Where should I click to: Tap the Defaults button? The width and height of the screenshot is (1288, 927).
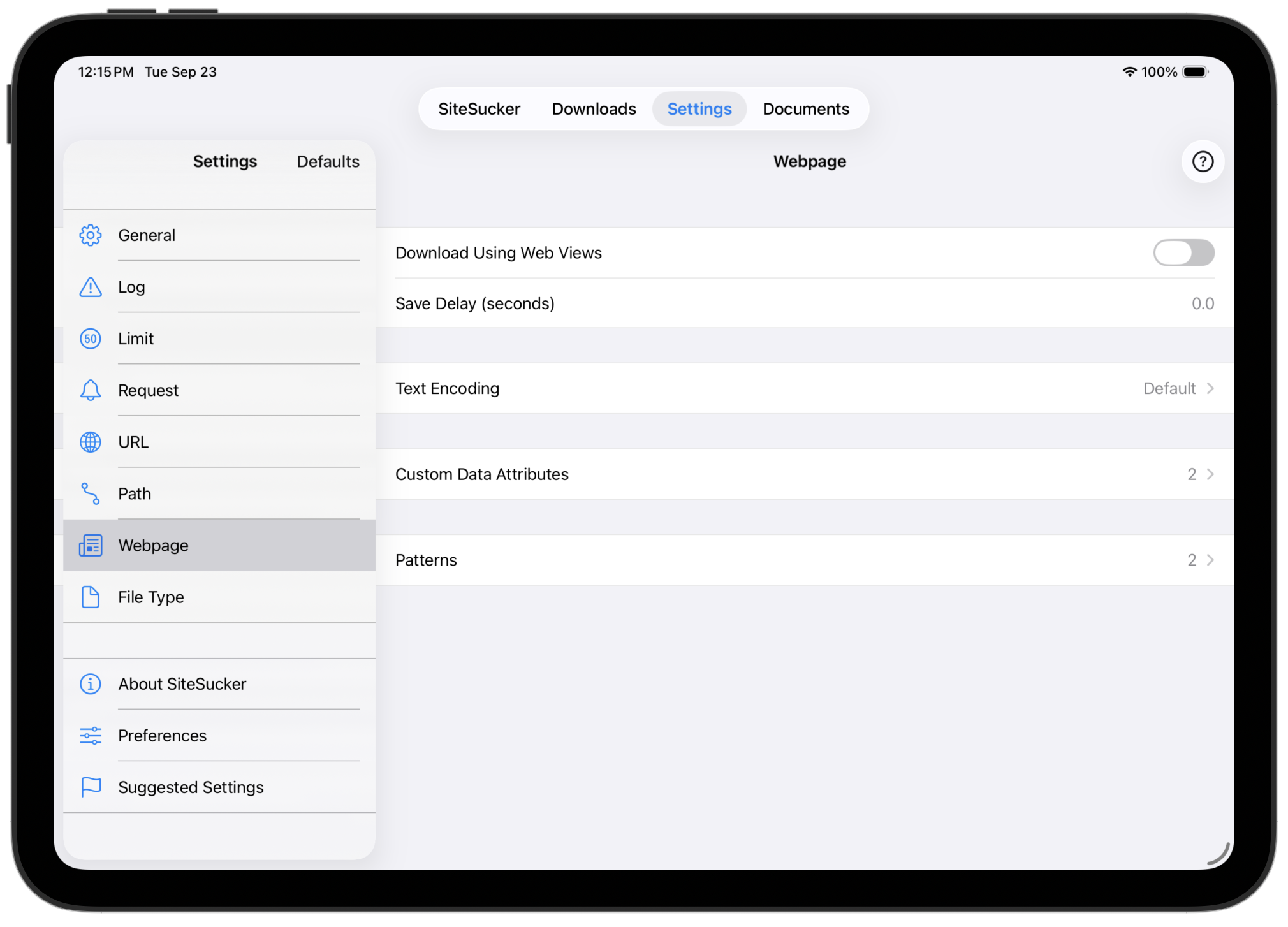(x=328, y=161)
